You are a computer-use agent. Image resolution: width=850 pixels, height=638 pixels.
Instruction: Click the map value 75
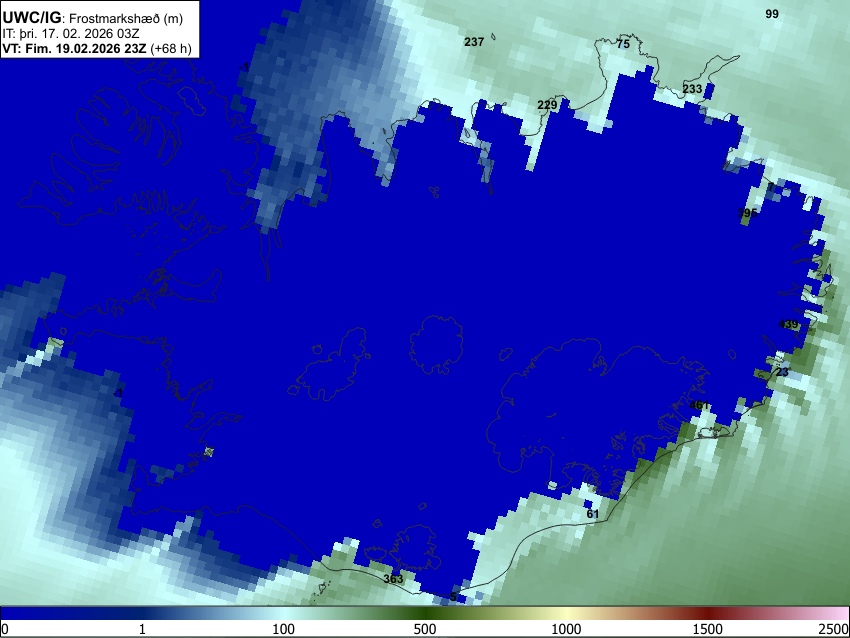[x=623, y=44]
